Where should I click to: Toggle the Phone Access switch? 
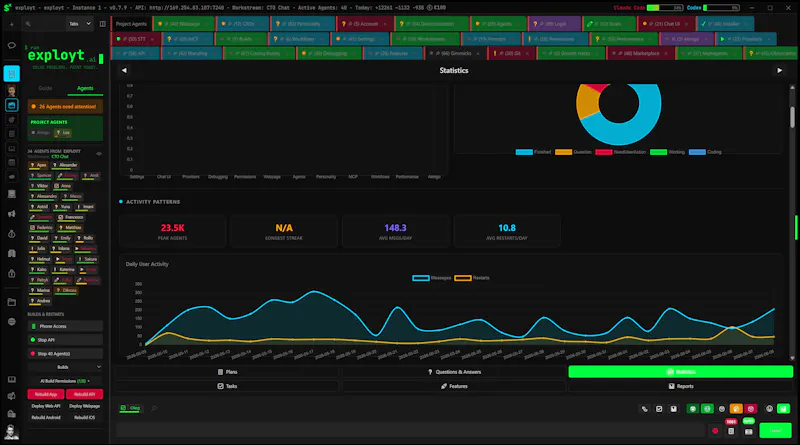pos(65,326)
